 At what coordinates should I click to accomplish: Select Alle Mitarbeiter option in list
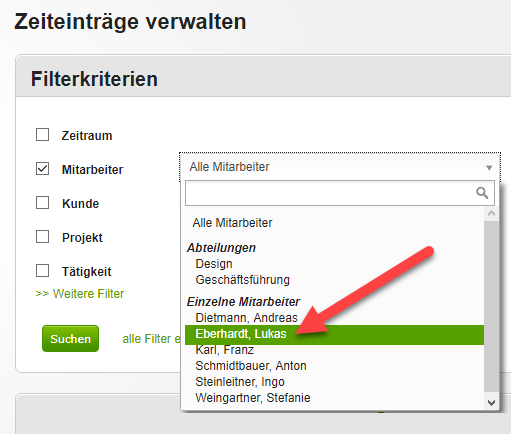tap(232, 223)
